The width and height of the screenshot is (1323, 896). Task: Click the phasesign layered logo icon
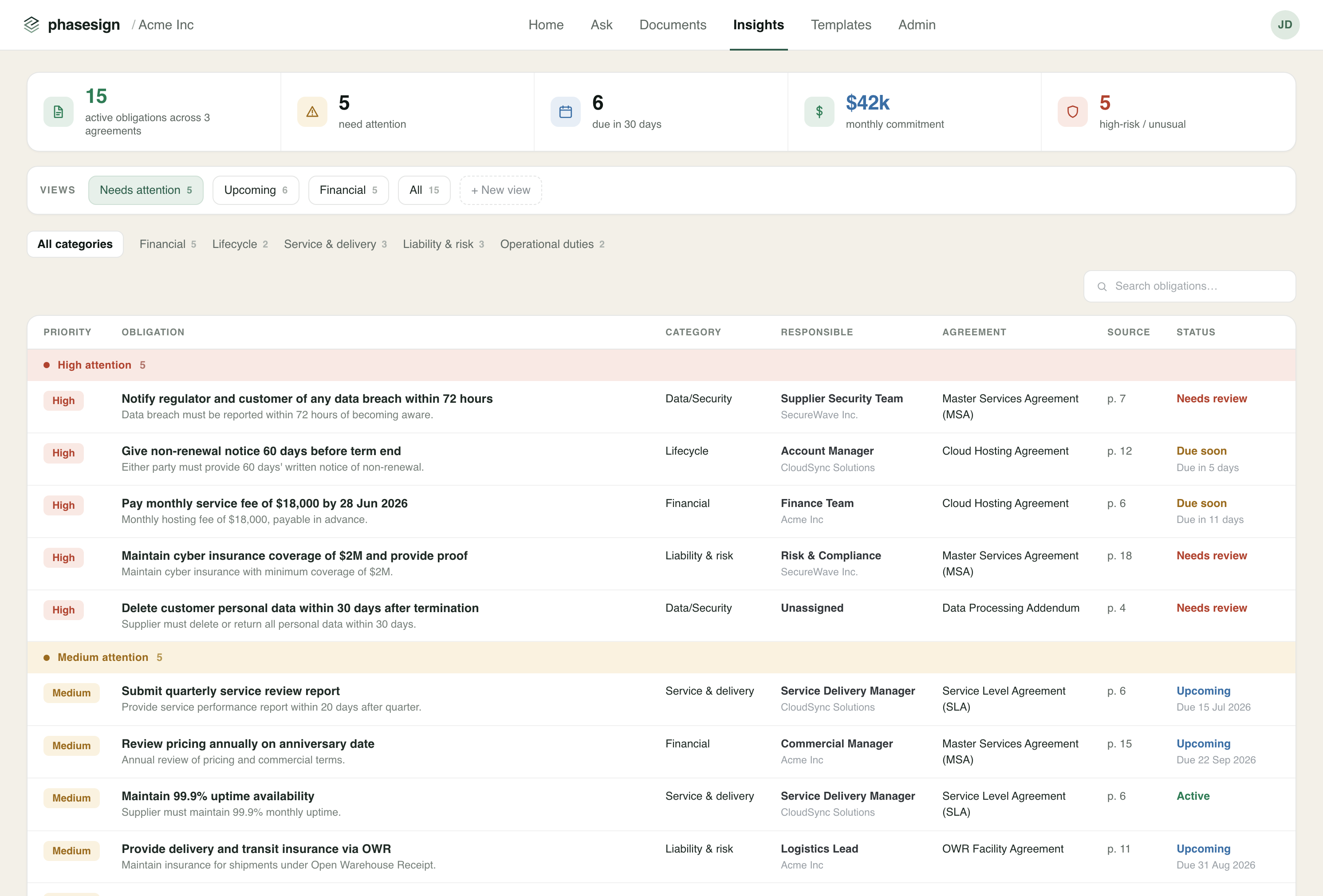pos(31,24)
